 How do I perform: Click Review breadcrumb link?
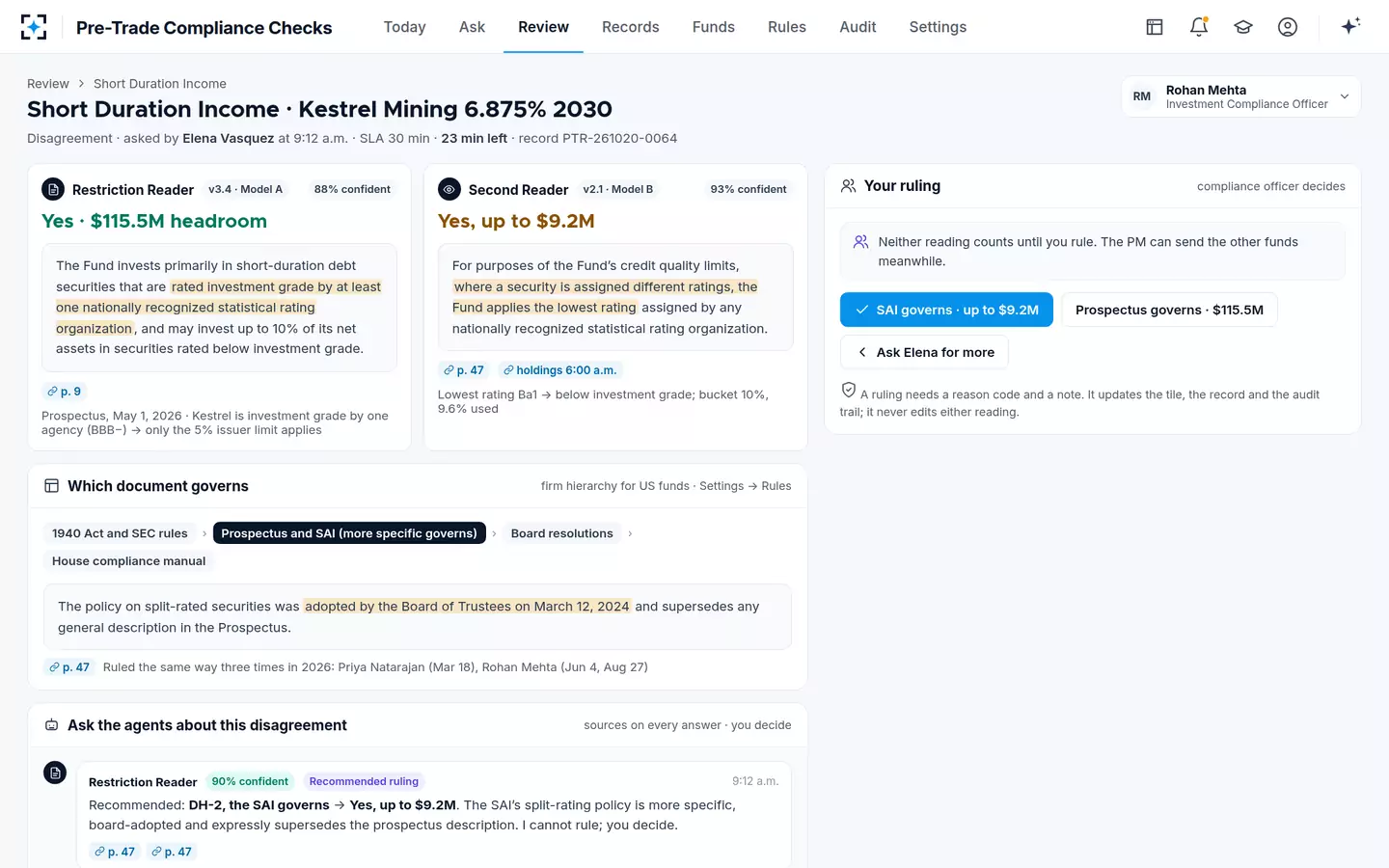(x=48, y=84)
